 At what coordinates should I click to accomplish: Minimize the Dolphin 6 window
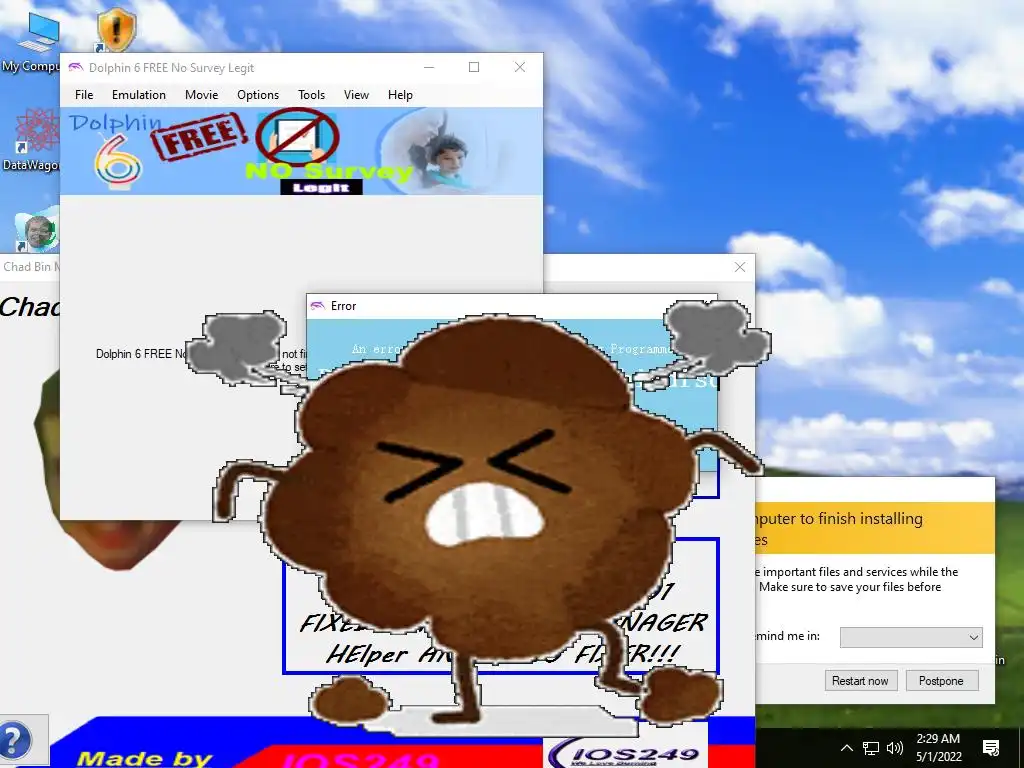point(429,67)
